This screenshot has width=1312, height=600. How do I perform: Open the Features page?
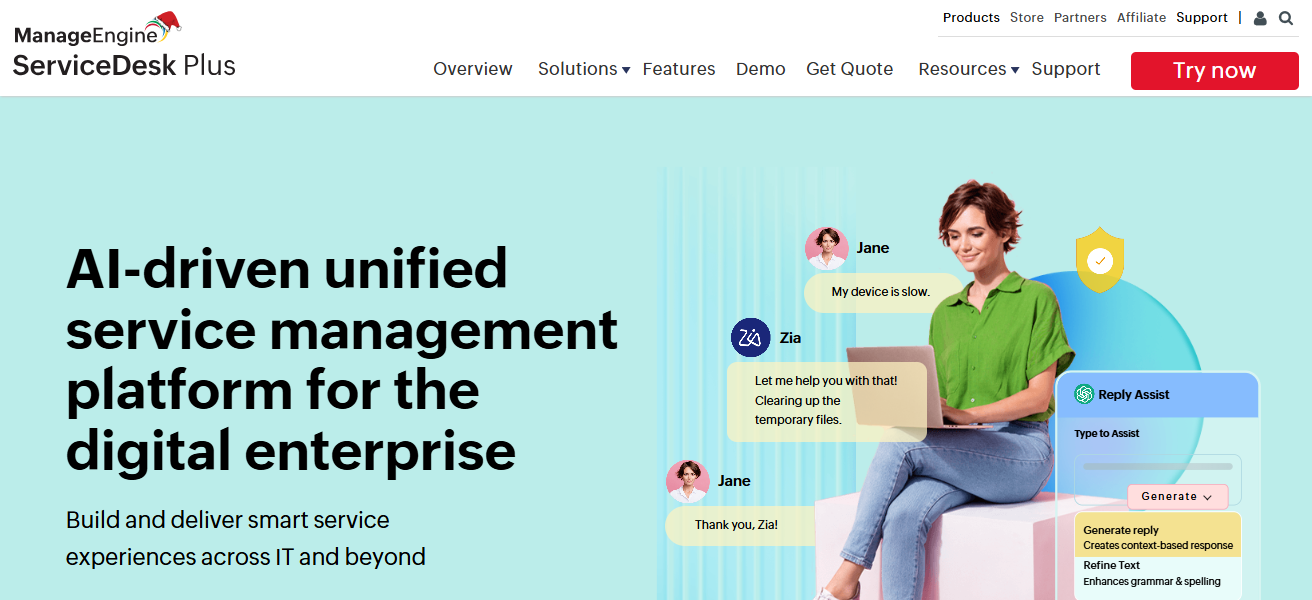point(679,69)
